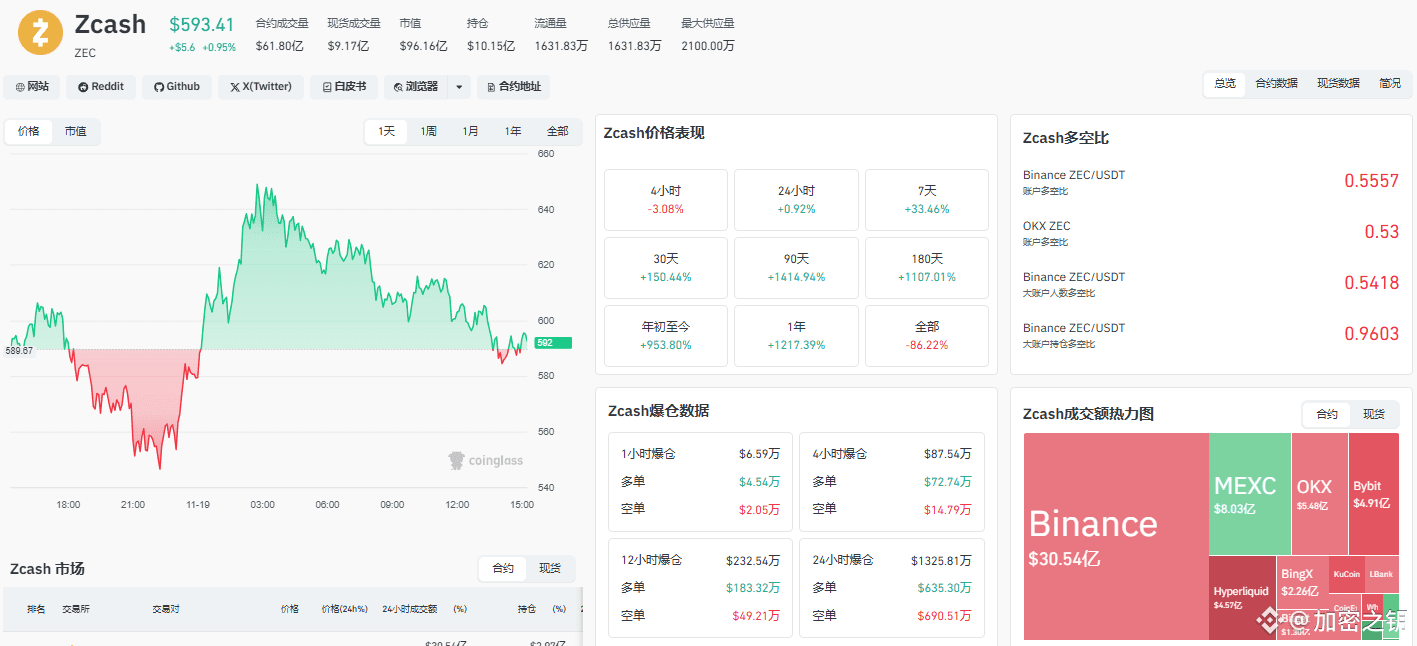Viewport: 1417px width, 646px height.
Task: Click the current price tag 592 on chart
Action: 551,343
